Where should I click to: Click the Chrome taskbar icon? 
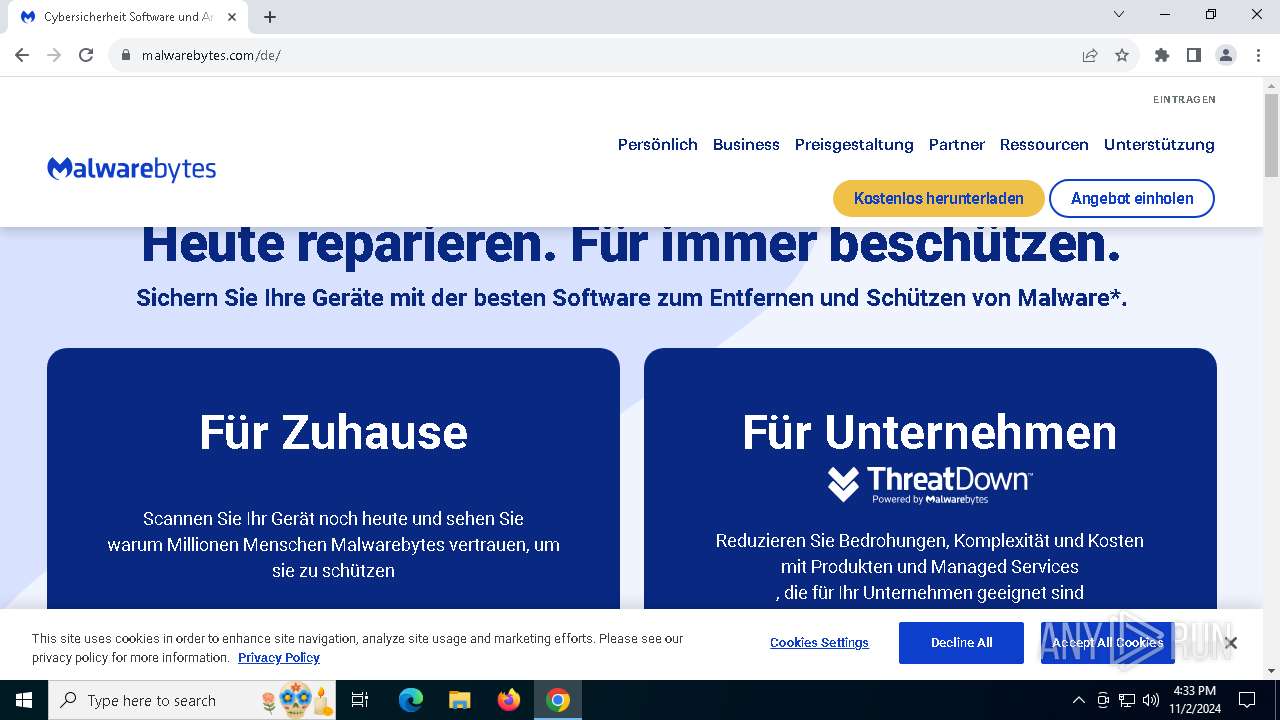tap(558, 700)
